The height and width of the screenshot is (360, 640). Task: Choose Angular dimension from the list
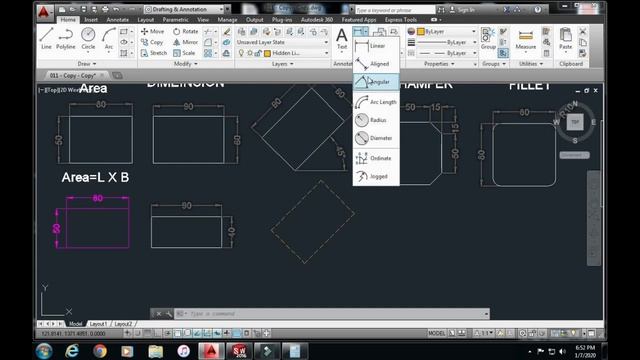pyautogui.click(x=376, y=82)
